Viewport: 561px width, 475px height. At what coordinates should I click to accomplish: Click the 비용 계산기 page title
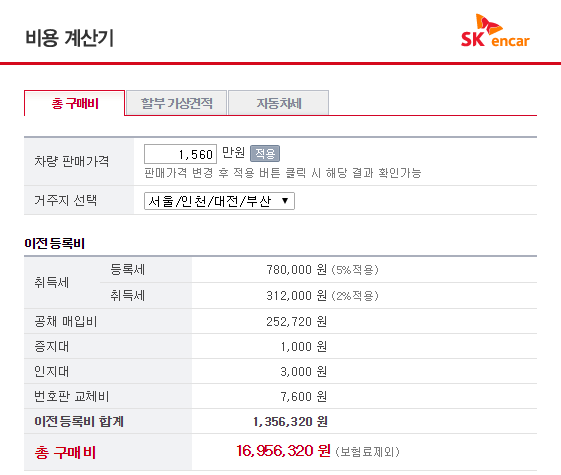pyautogui.click(x=69, y=38)
